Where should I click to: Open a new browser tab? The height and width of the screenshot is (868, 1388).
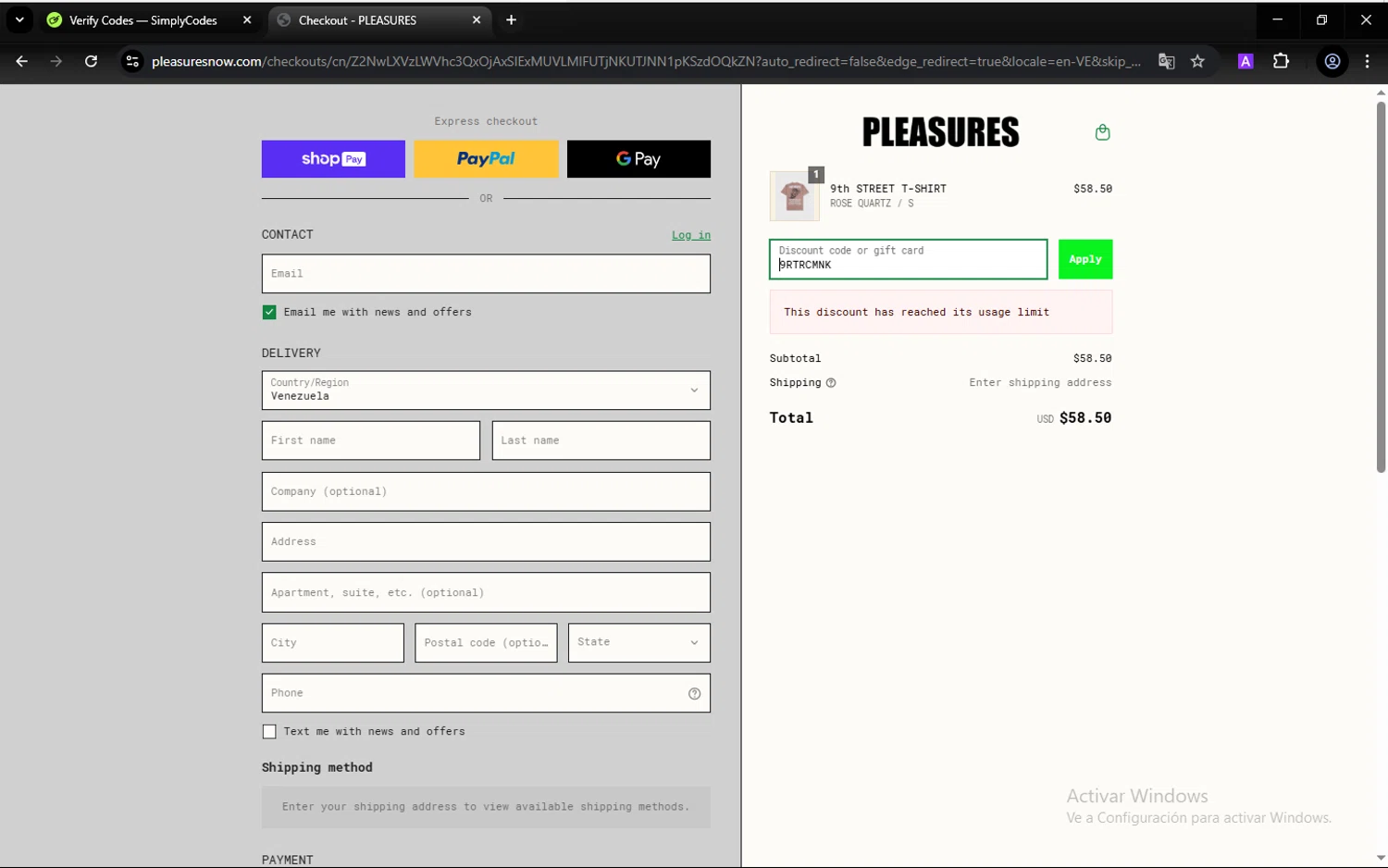pos(511,19)
